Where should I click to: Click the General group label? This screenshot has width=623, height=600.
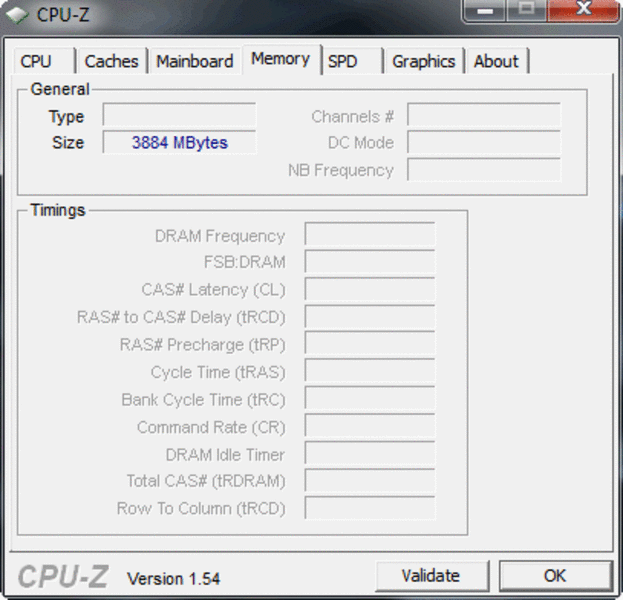[x=60, y=89]
